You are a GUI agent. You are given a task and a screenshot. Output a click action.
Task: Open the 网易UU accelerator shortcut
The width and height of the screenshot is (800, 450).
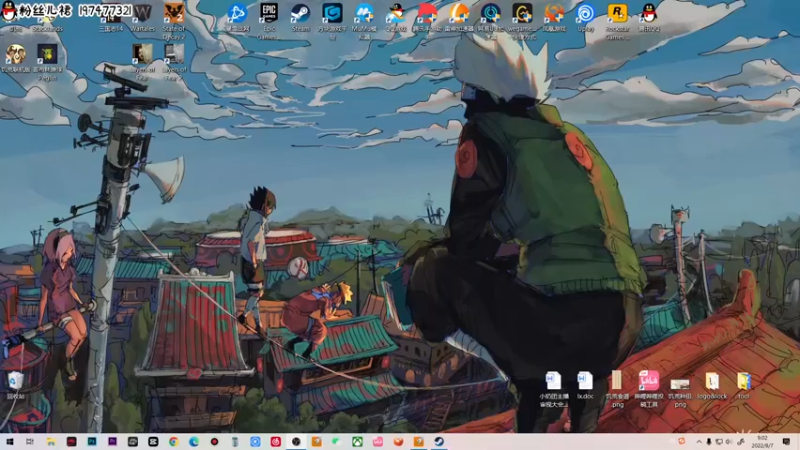[490, 20]
